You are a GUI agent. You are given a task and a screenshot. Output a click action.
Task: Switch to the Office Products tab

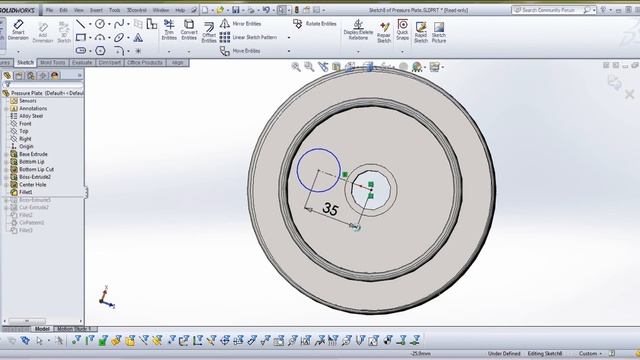(x=145, y=62)
